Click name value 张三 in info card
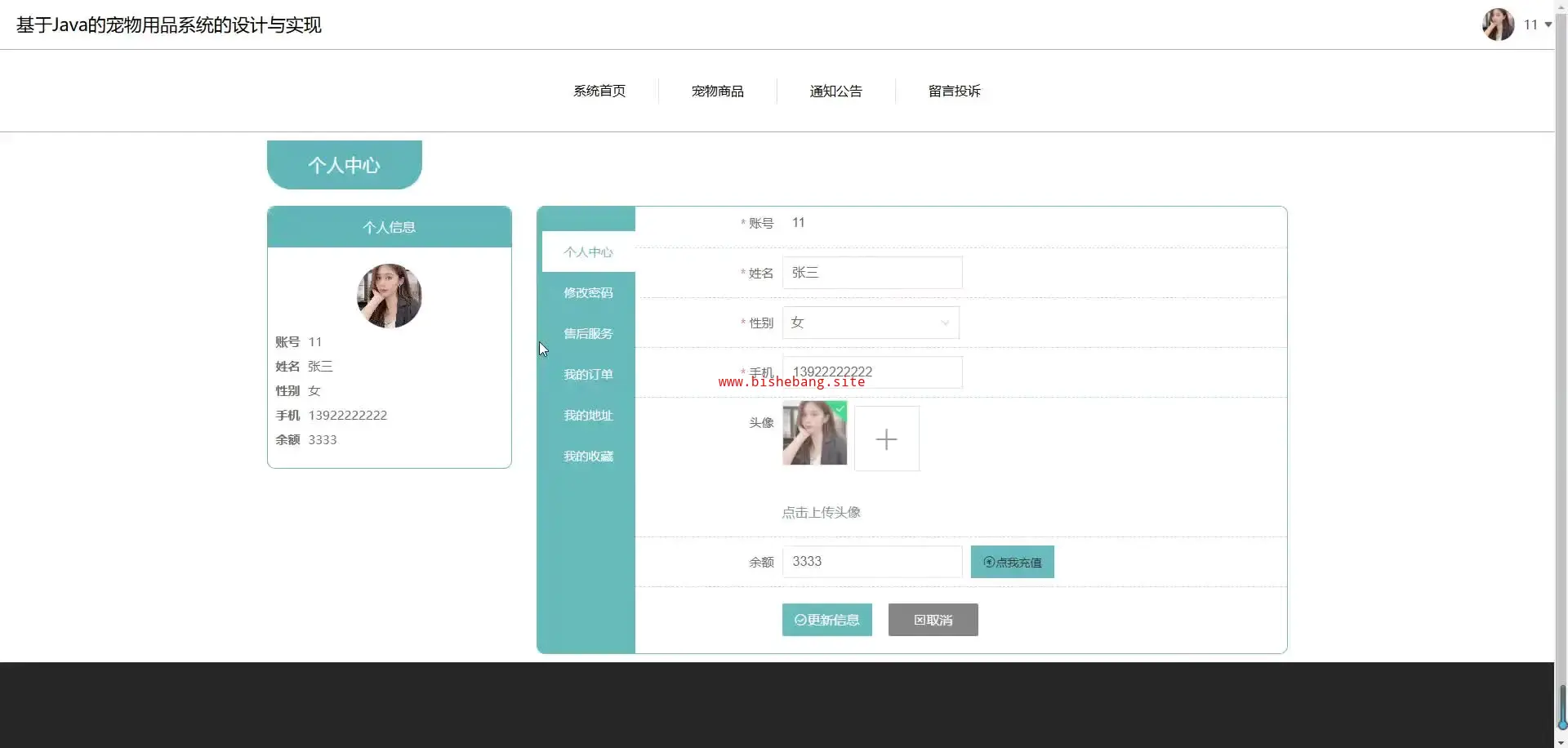Viewport: 1568px width, 748px height. click(320, 366)
